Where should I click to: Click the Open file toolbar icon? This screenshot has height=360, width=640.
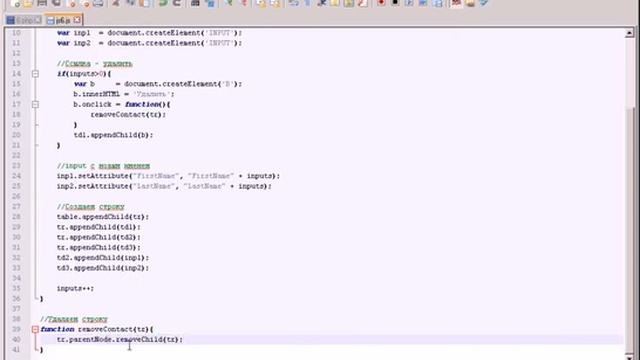point(28,3)
